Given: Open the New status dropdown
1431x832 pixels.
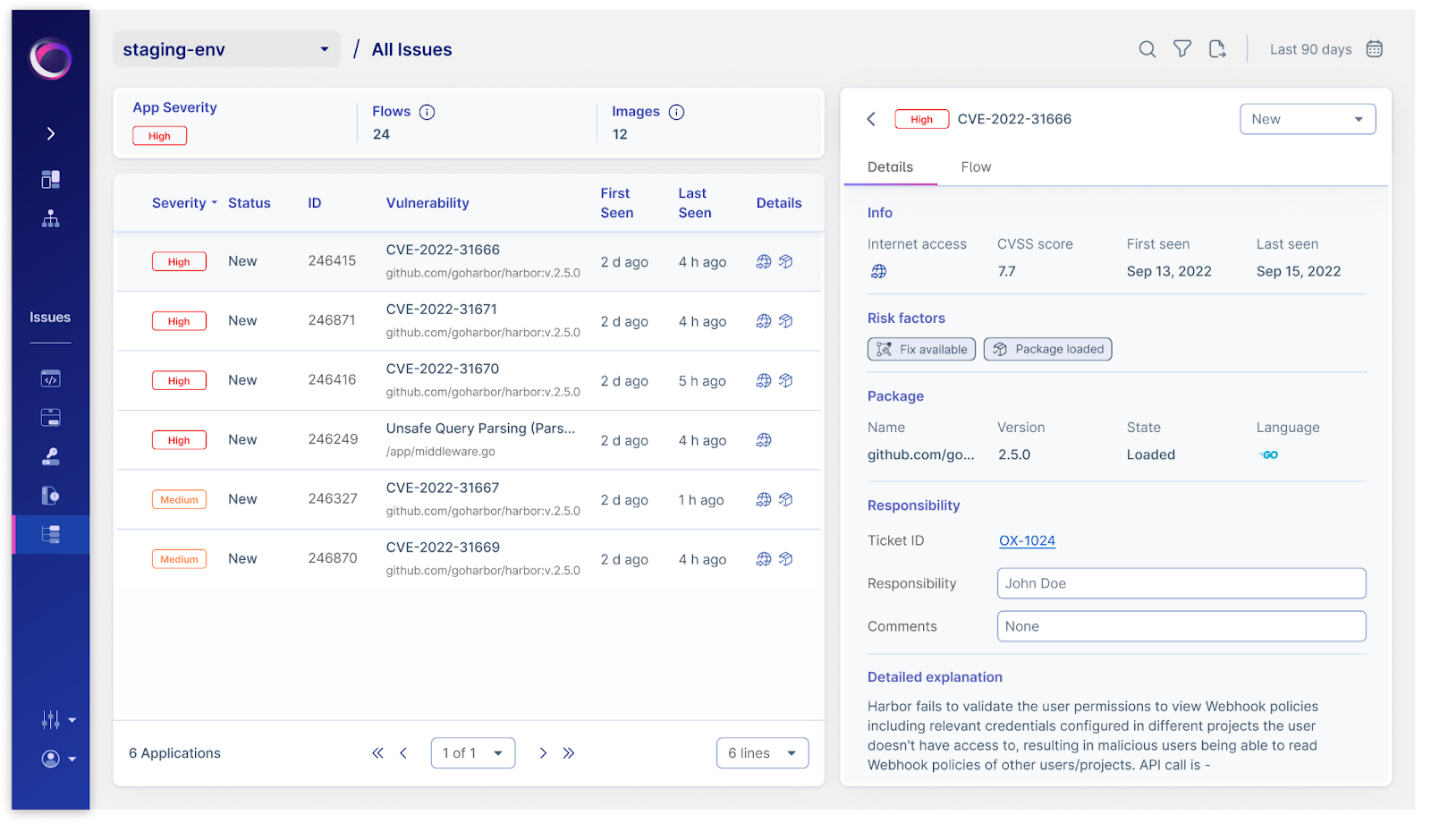Looking at the screenshot, I should [1307, 119].
